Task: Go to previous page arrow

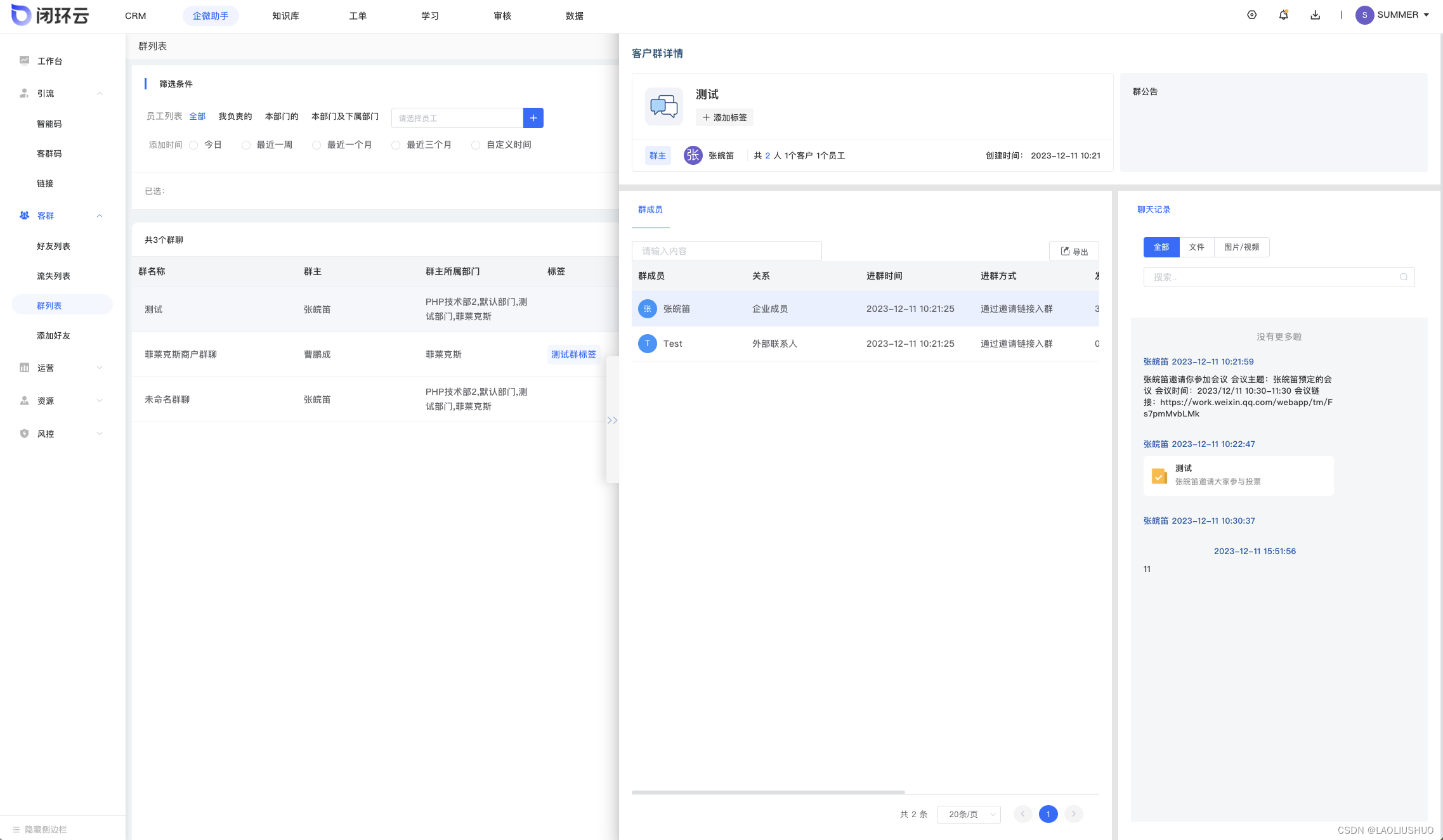Action: click(1022, 814)
